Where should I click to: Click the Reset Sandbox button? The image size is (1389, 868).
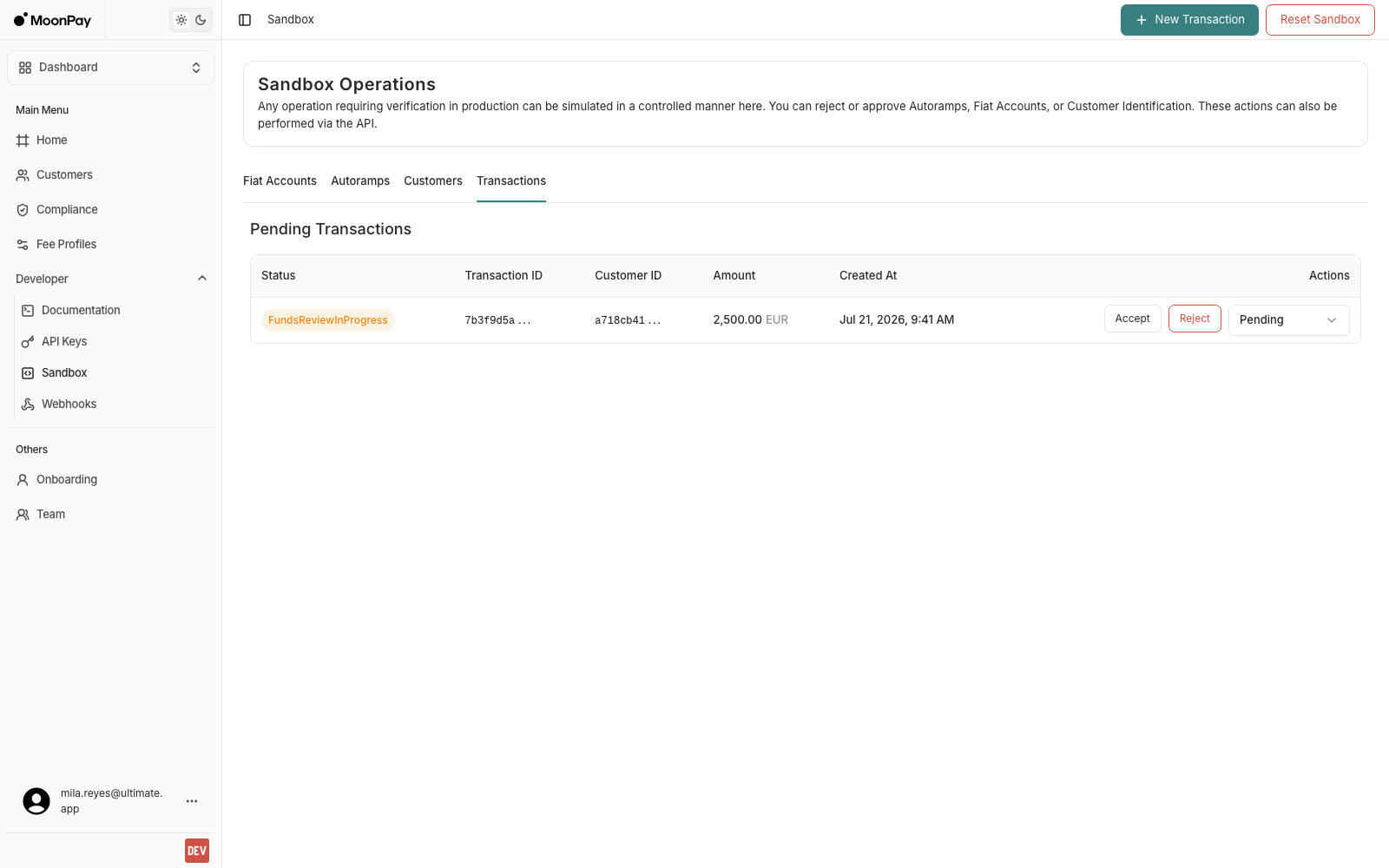click(x=1320, y=20)
